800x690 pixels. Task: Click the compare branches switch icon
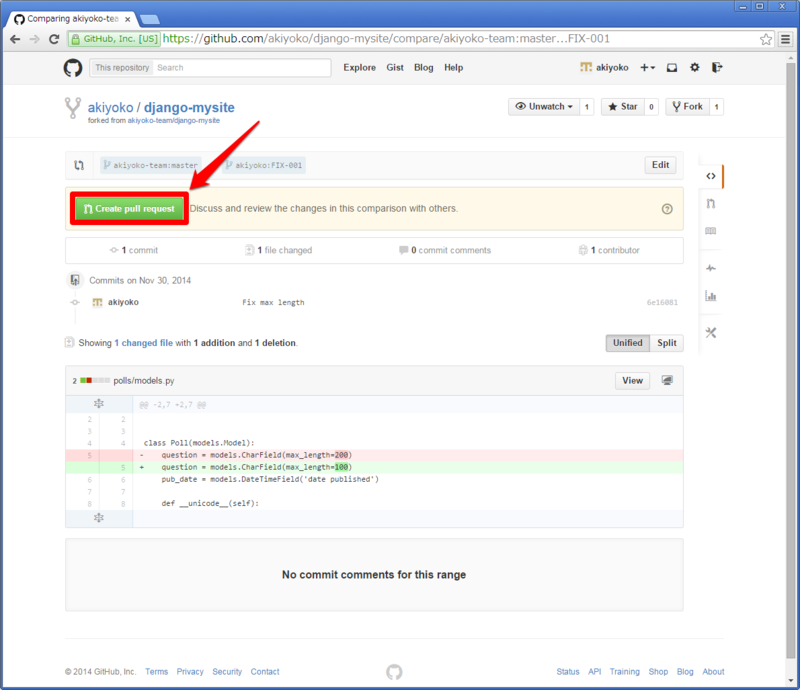[x=79, y=165]
